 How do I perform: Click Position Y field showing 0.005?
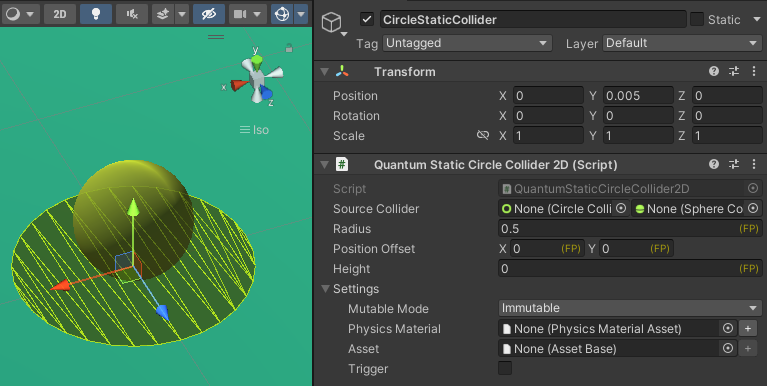click(638, 95)
